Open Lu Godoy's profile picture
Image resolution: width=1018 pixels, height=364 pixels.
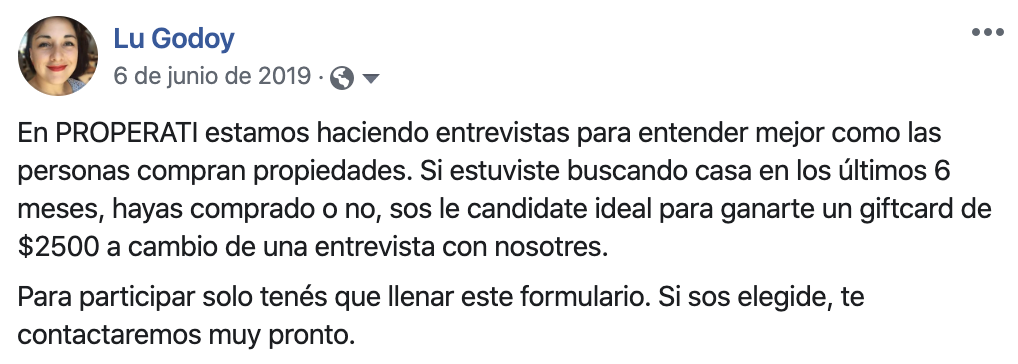pyautogui.click(x=58, y=56)
